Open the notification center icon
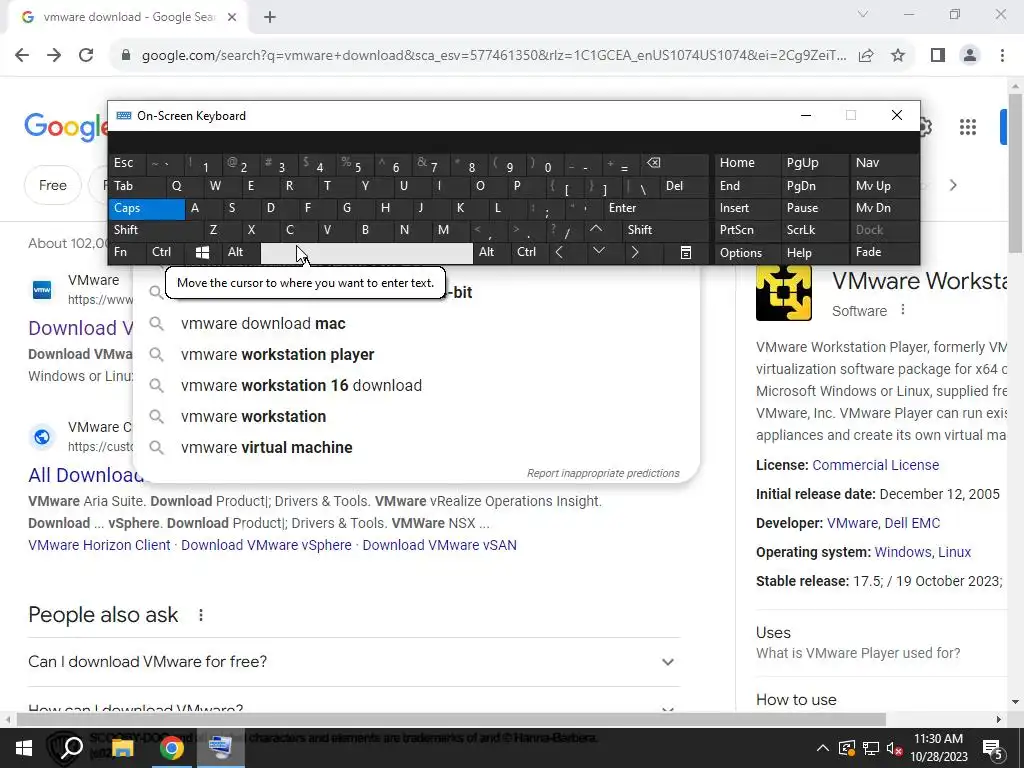 coord(993,748)
